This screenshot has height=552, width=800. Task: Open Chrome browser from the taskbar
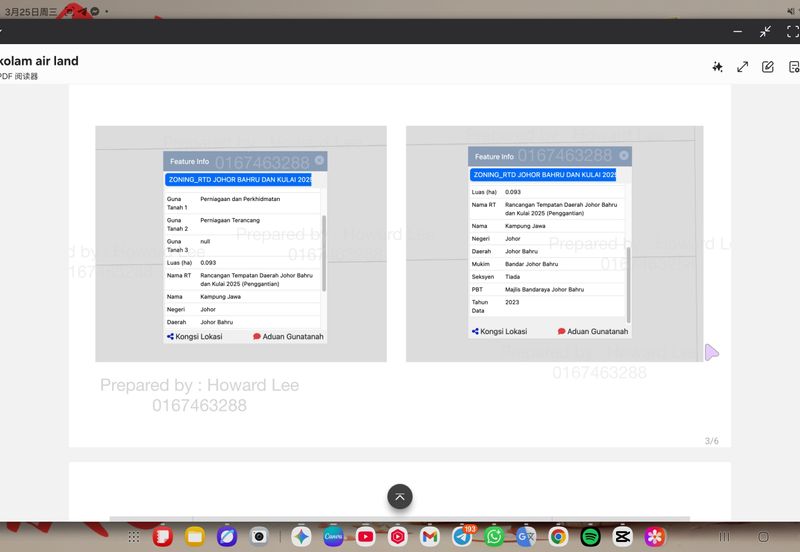click(558, 537)
